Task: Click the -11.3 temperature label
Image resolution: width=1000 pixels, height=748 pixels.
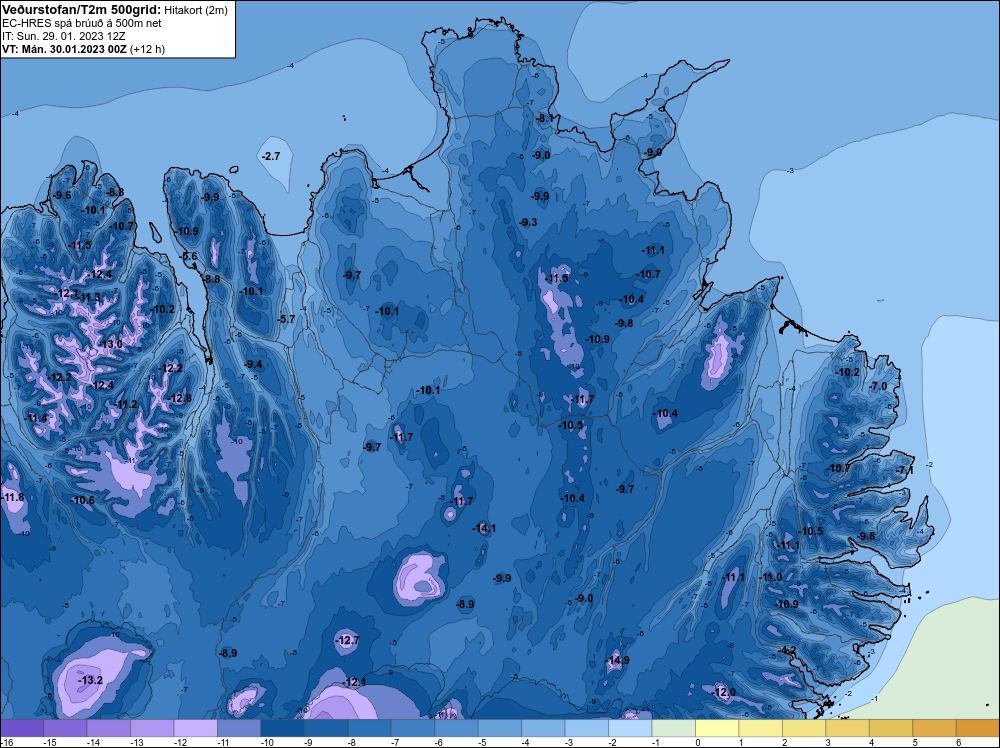Action: pyautogui.click(x=89, y=298)
